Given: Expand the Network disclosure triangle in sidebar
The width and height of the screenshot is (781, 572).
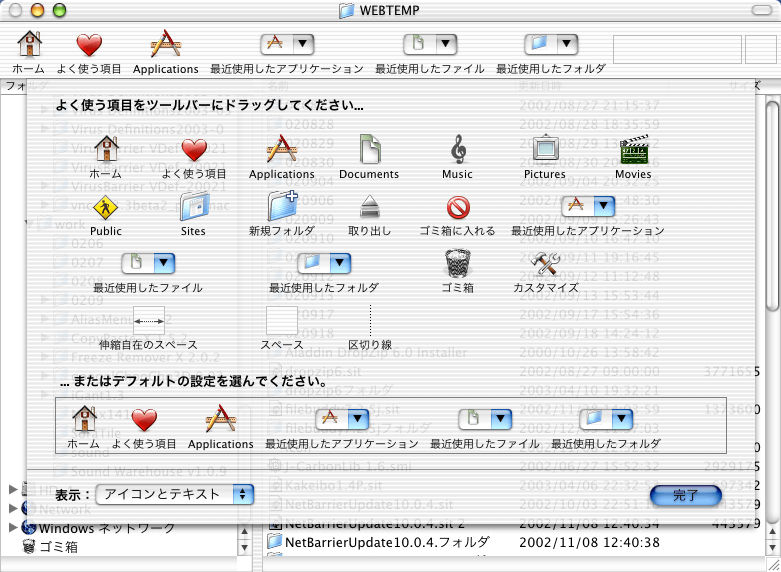Looking at the screenshot, I should coord(13,509).
